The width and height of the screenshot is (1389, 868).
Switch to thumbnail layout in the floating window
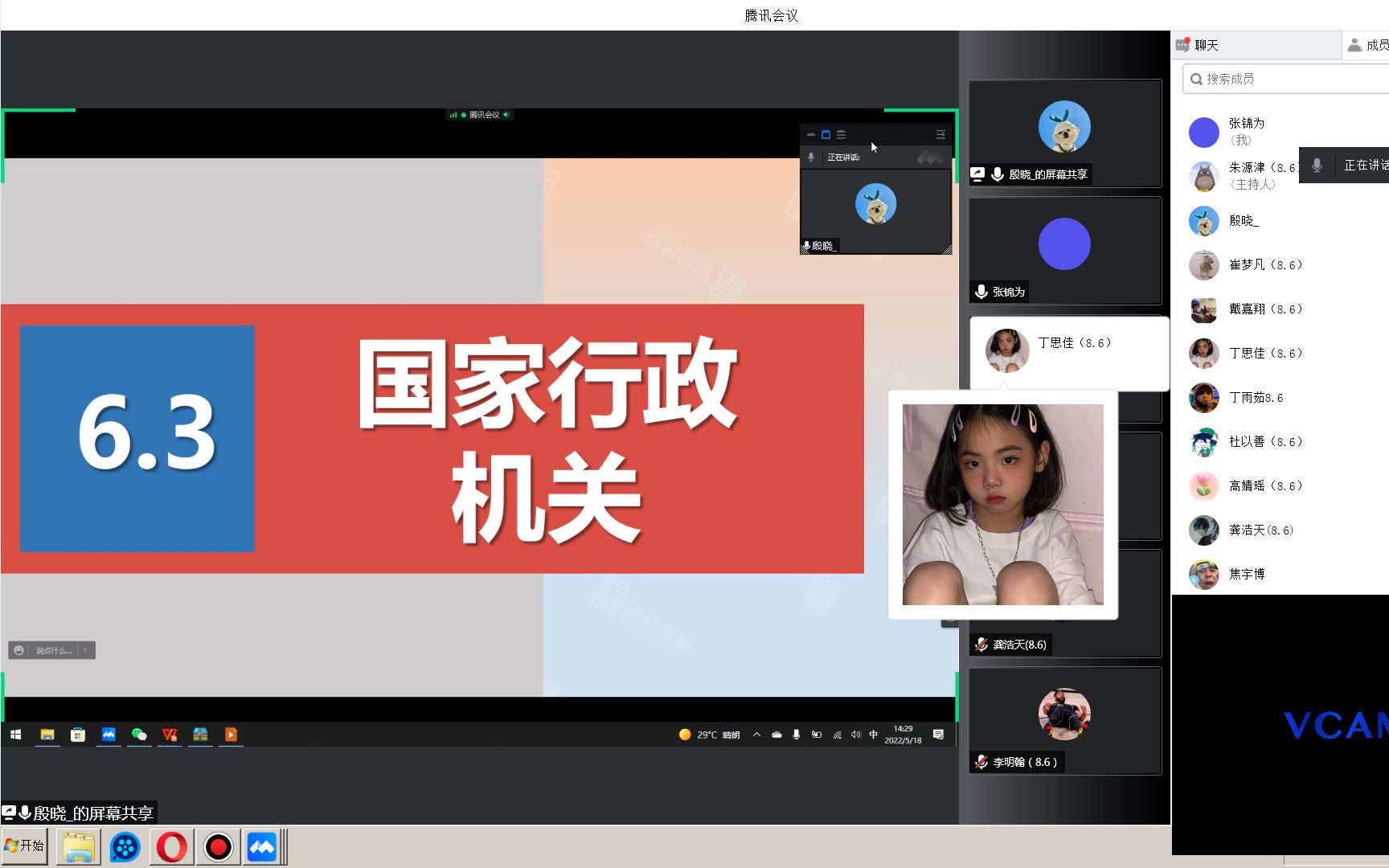(825, 134)
